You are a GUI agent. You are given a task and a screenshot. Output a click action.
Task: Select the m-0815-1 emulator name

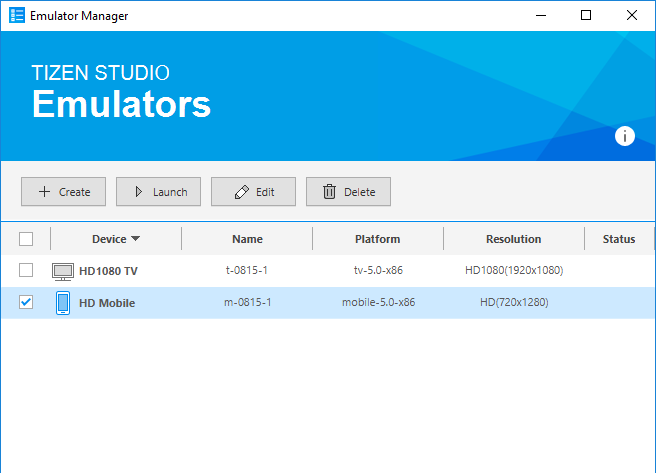(247, 303)
